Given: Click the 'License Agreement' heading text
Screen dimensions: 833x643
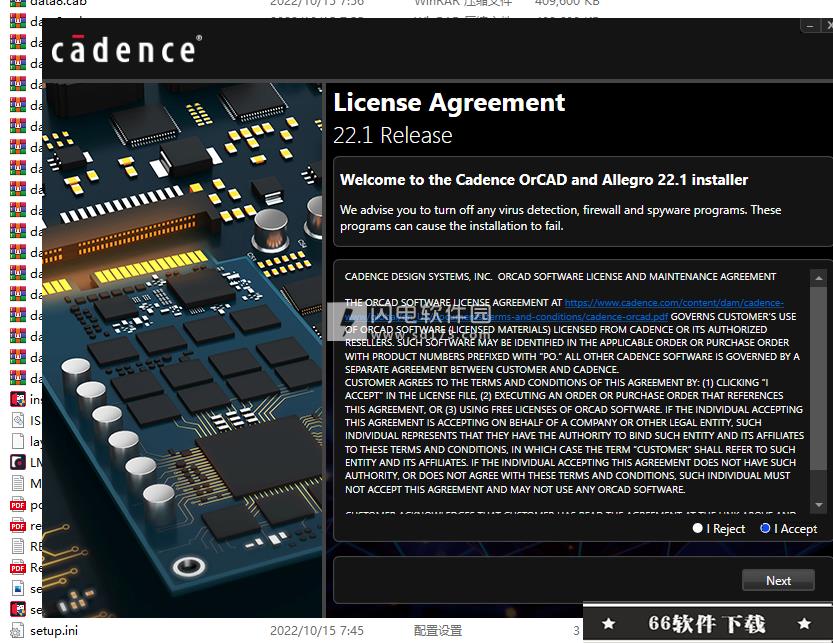Looking at the screenshot, I should (x=449, y=102).
